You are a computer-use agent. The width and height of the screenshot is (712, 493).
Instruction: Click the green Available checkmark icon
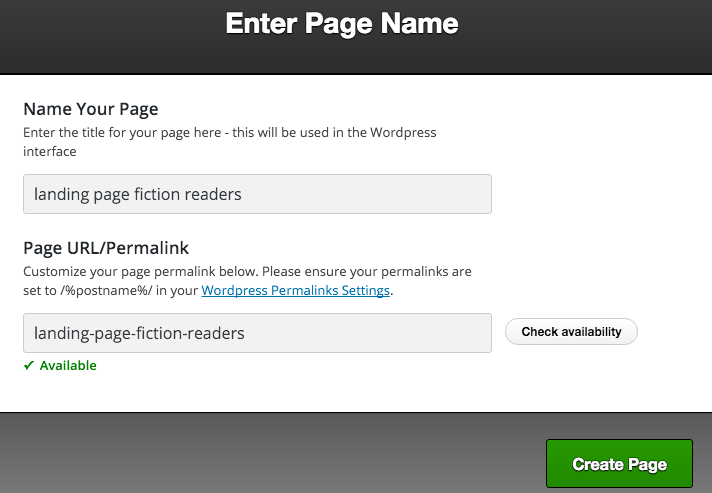point(29,365)
